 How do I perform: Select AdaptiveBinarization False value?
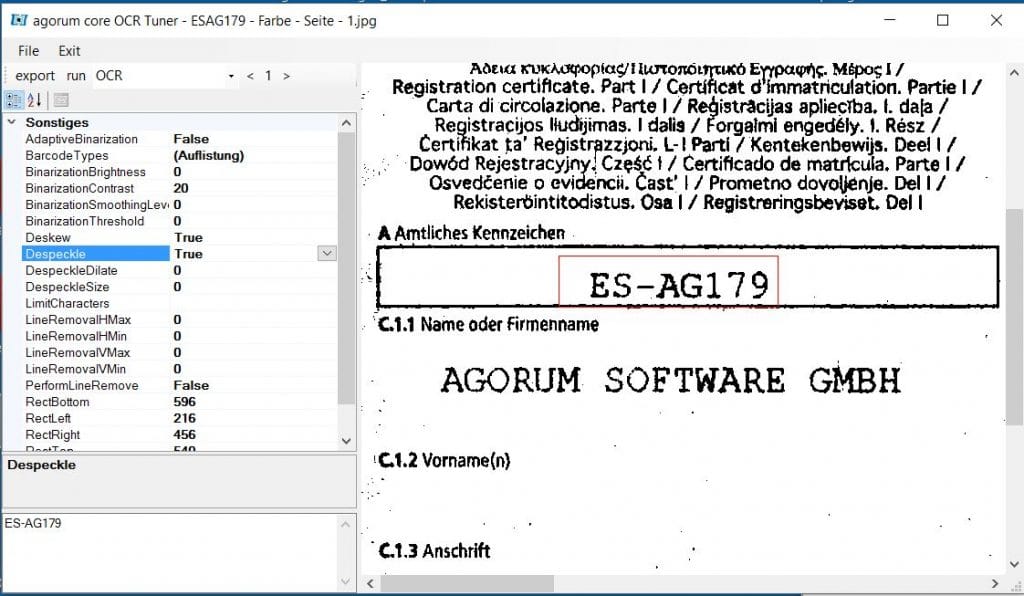coord(191,139)
